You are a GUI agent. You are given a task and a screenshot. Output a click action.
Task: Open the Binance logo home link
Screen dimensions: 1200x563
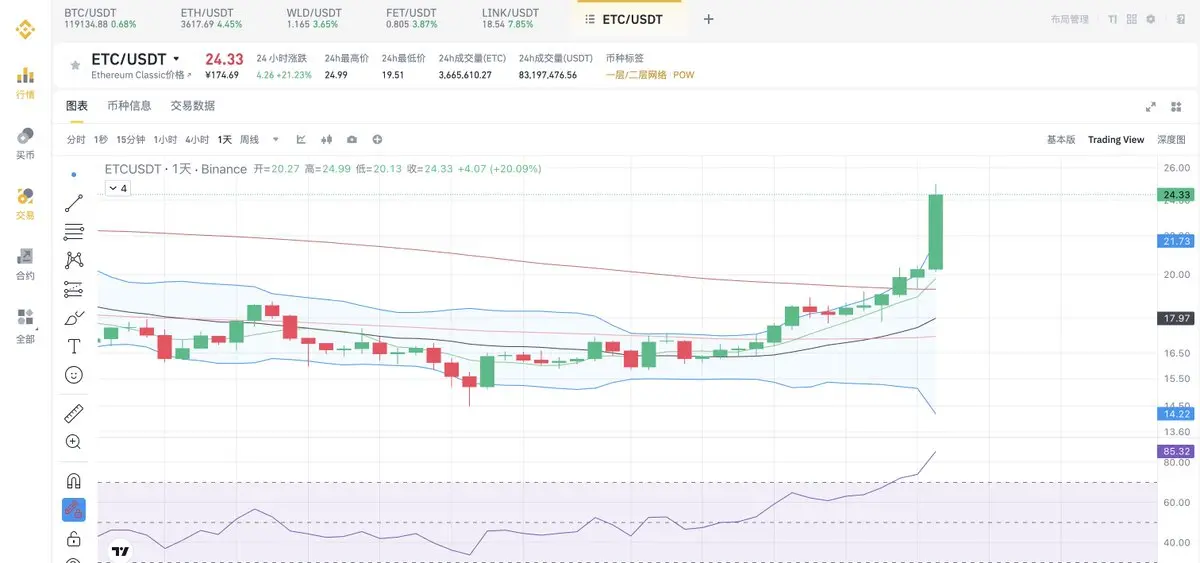point(25,30)
